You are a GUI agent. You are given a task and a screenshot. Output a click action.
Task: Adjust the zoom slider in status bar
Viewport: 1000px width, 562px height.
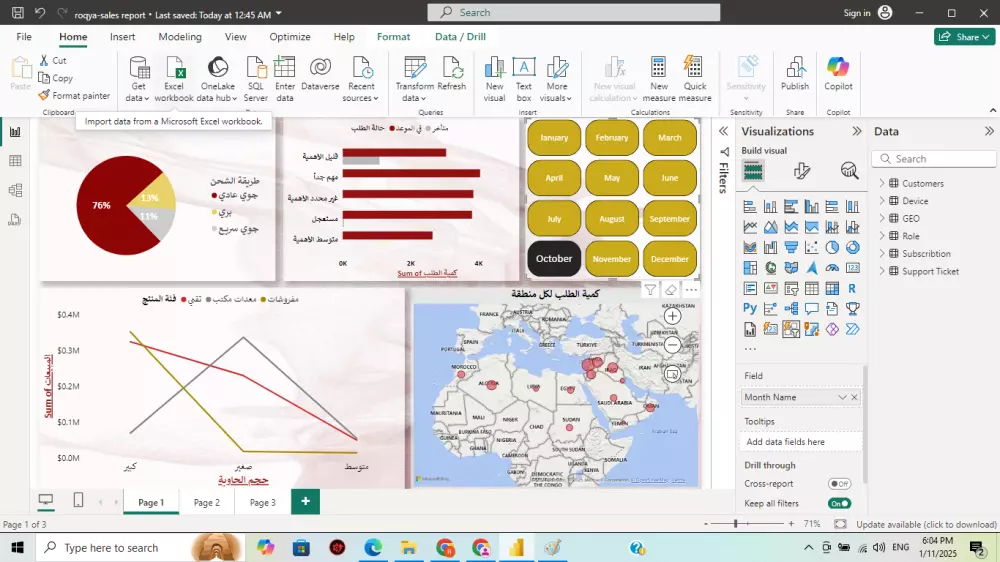point(735,524)
